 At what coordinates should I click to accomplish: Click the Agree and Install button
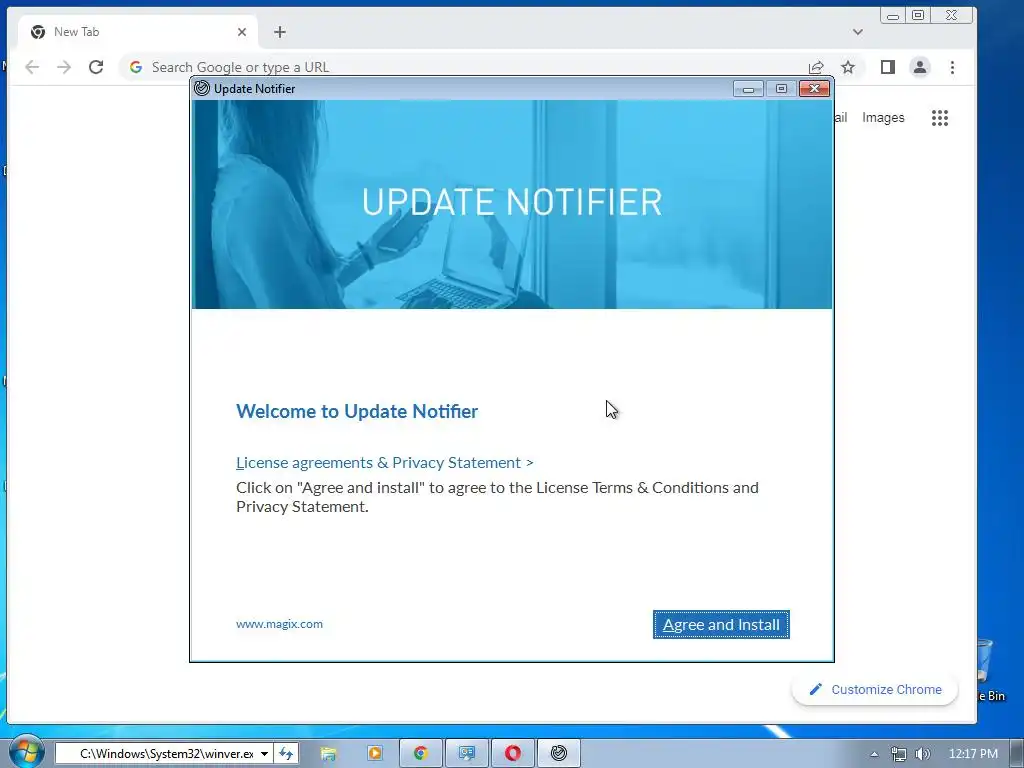[721, 624]
